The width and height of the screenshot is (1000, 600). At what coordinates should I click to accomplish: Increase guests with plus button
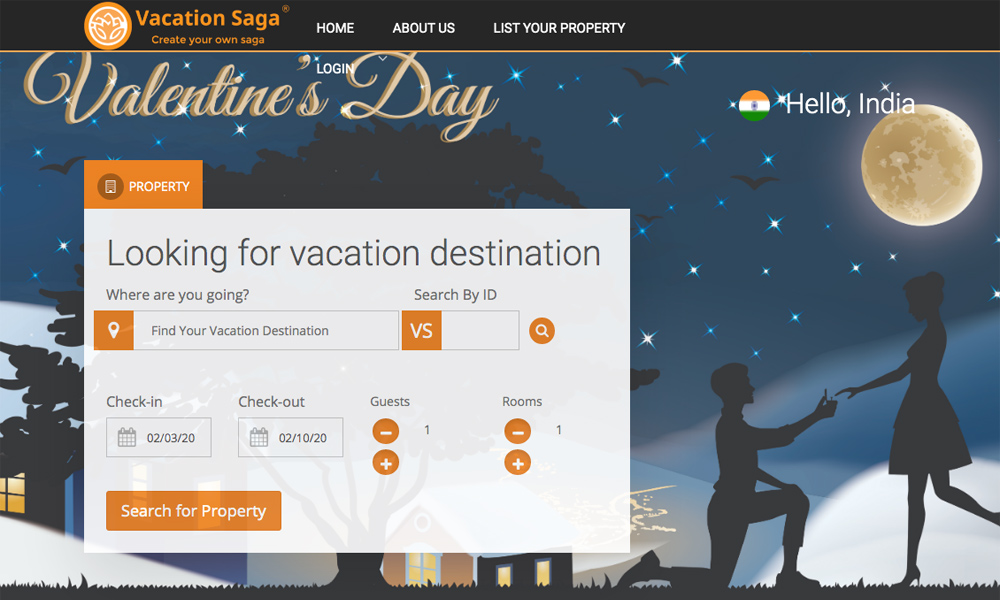tap(385, 463)
